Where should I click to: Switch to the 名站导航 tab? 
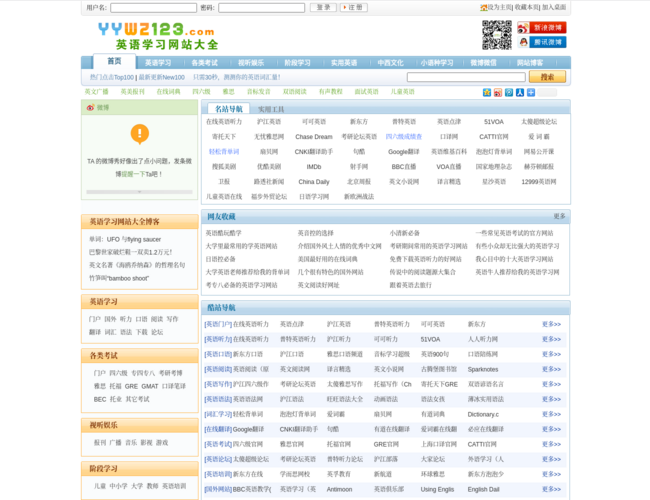click(x=229, y=109)
